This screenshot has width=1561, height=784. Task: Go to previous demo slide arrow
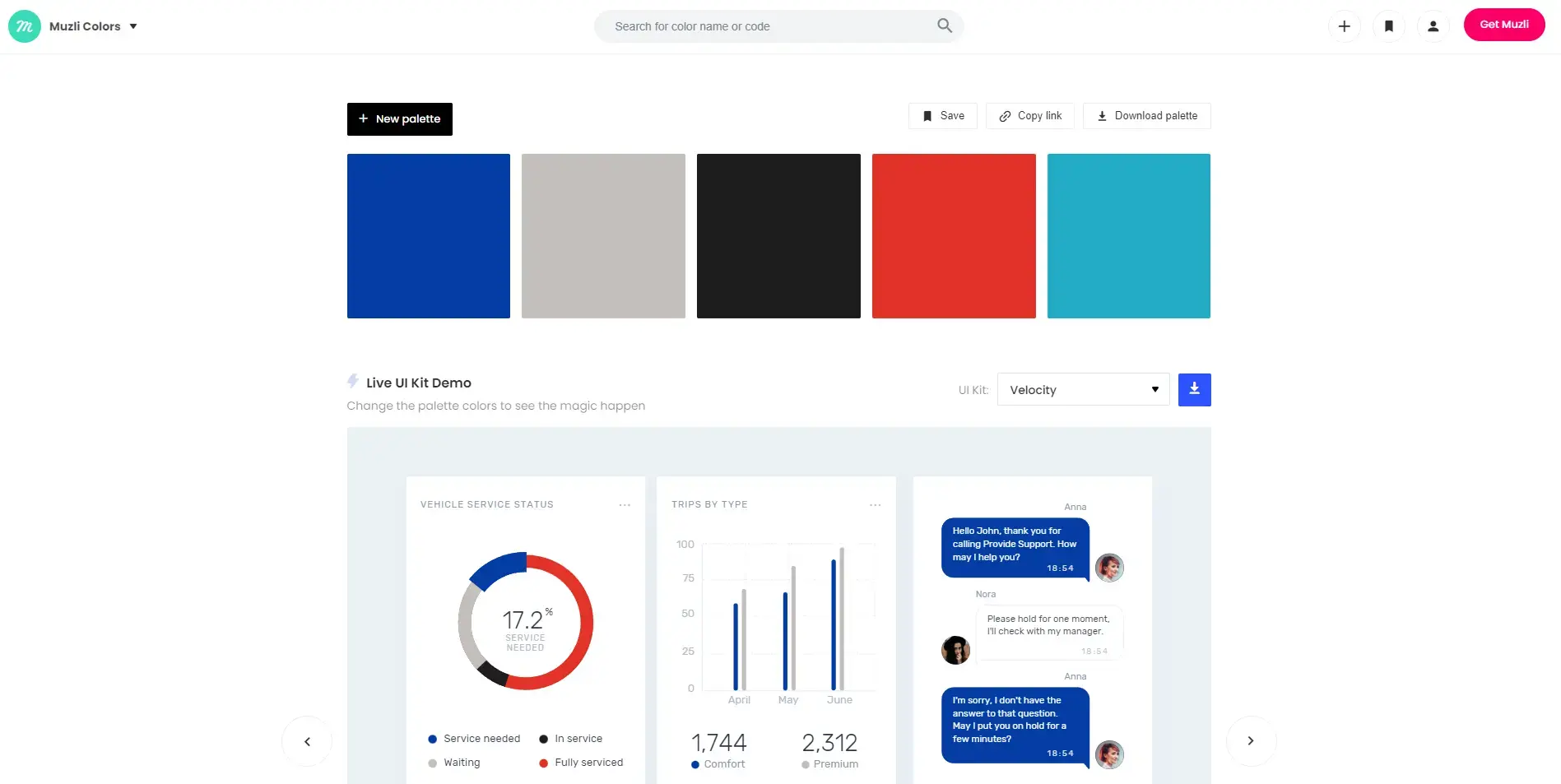pos(307,741)
